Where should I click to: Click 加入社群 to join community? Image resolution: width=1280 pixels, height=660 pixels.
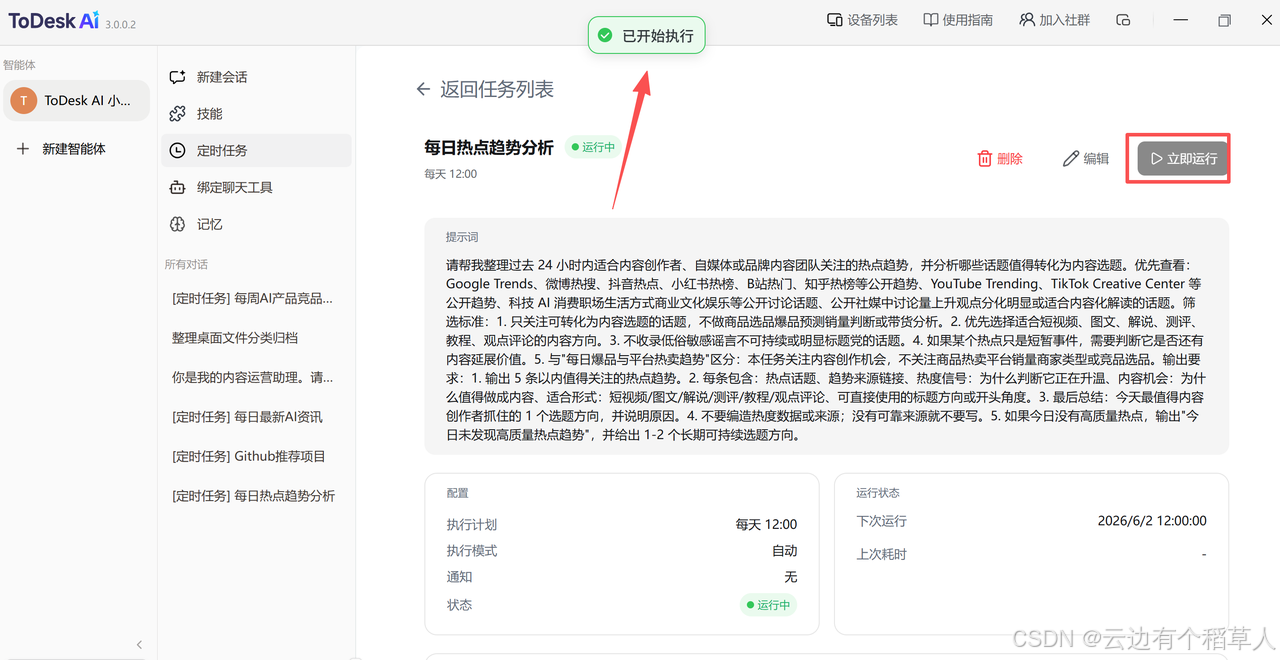coord(1054,20)
